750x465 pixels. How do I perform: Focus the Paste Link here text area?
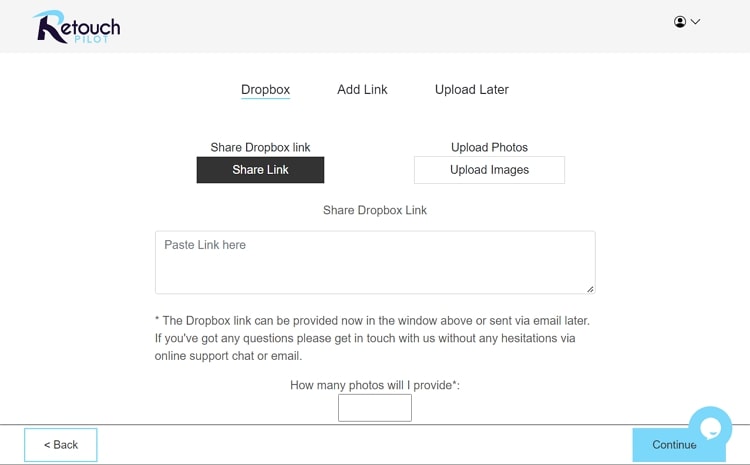coord(375,262)
